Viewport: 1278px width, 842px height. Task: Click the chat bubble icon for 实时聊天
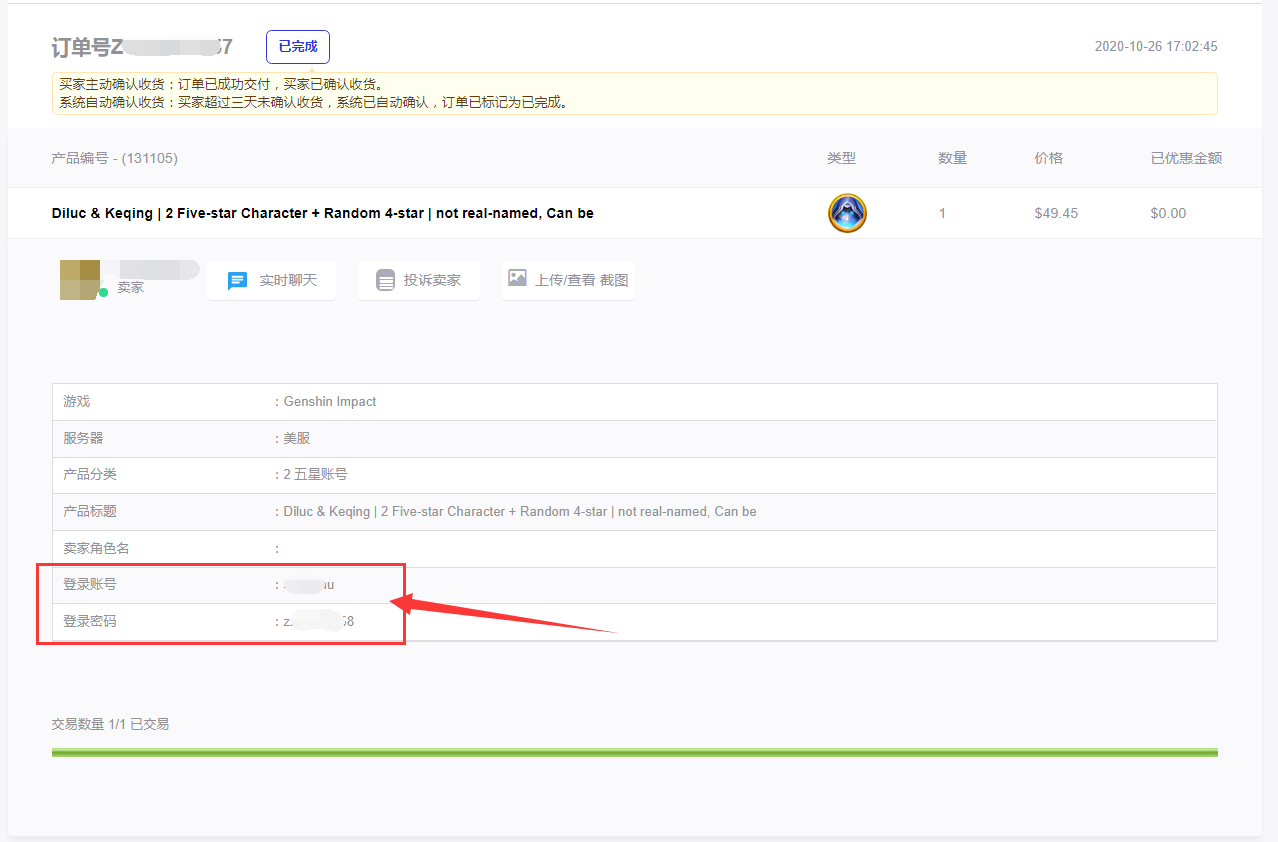(x=237, y=280)
